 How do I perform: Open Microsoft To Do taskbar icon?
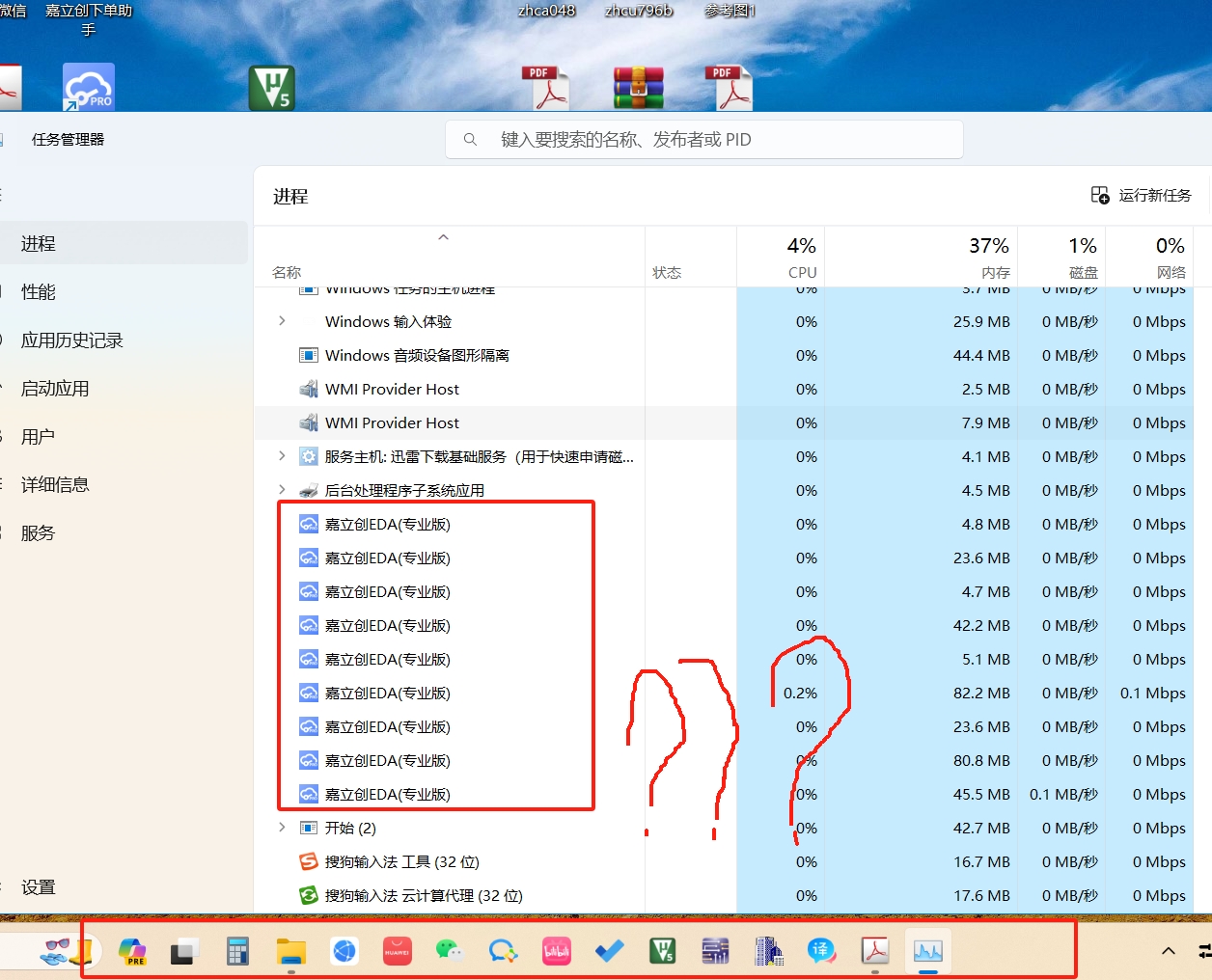pos(609,952)
